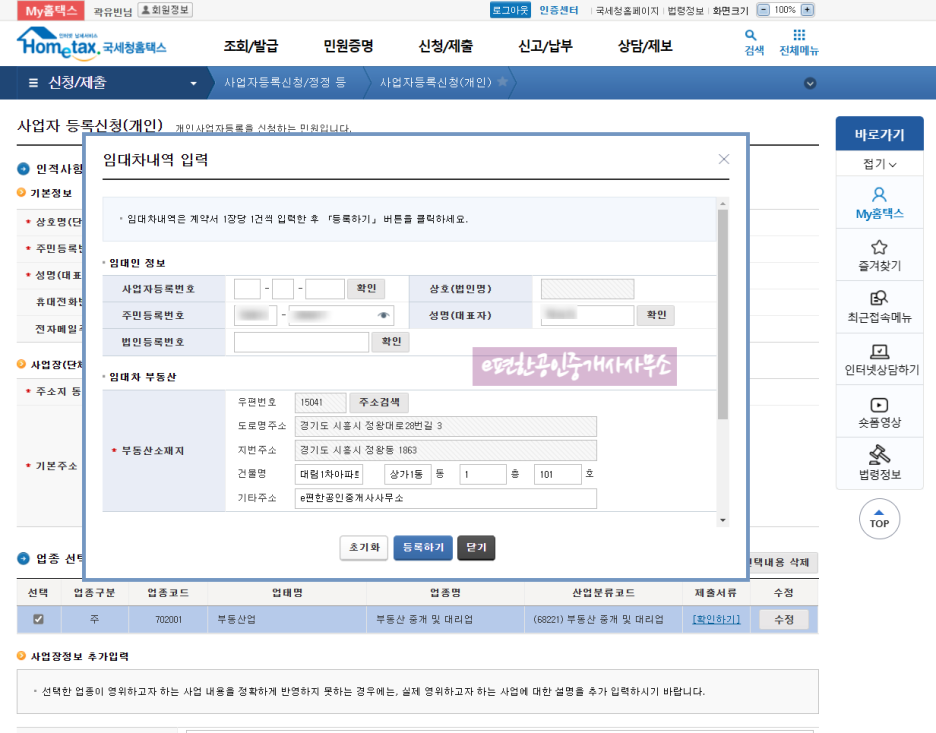Open the 전체메뉴 grid icon
The height and width of the screenshot is (733, 936).
[x=798, y=36]
